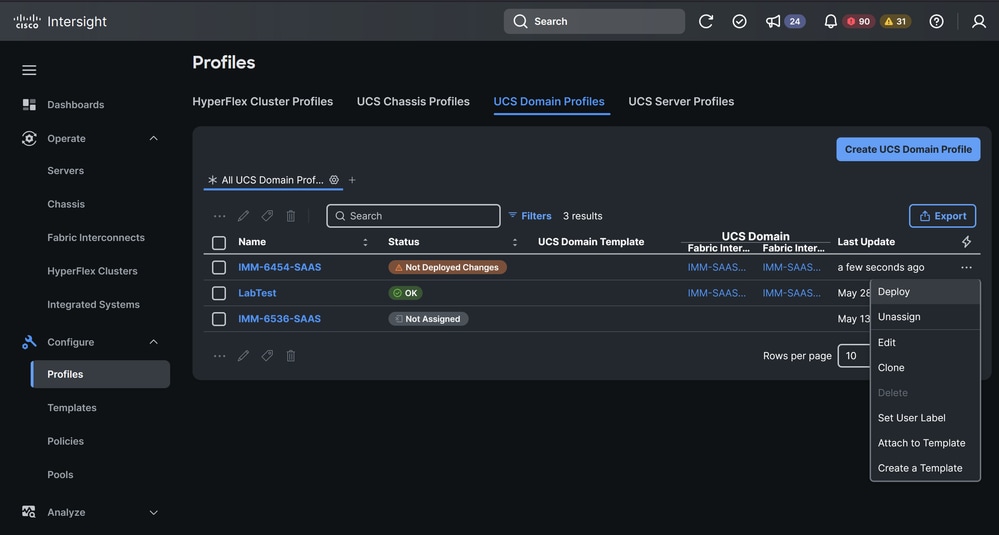The width and height of the screenshot is (999, 535).
Task: Open Fabric Interconnects in the sidebar
Action: (x=96, y=238)
